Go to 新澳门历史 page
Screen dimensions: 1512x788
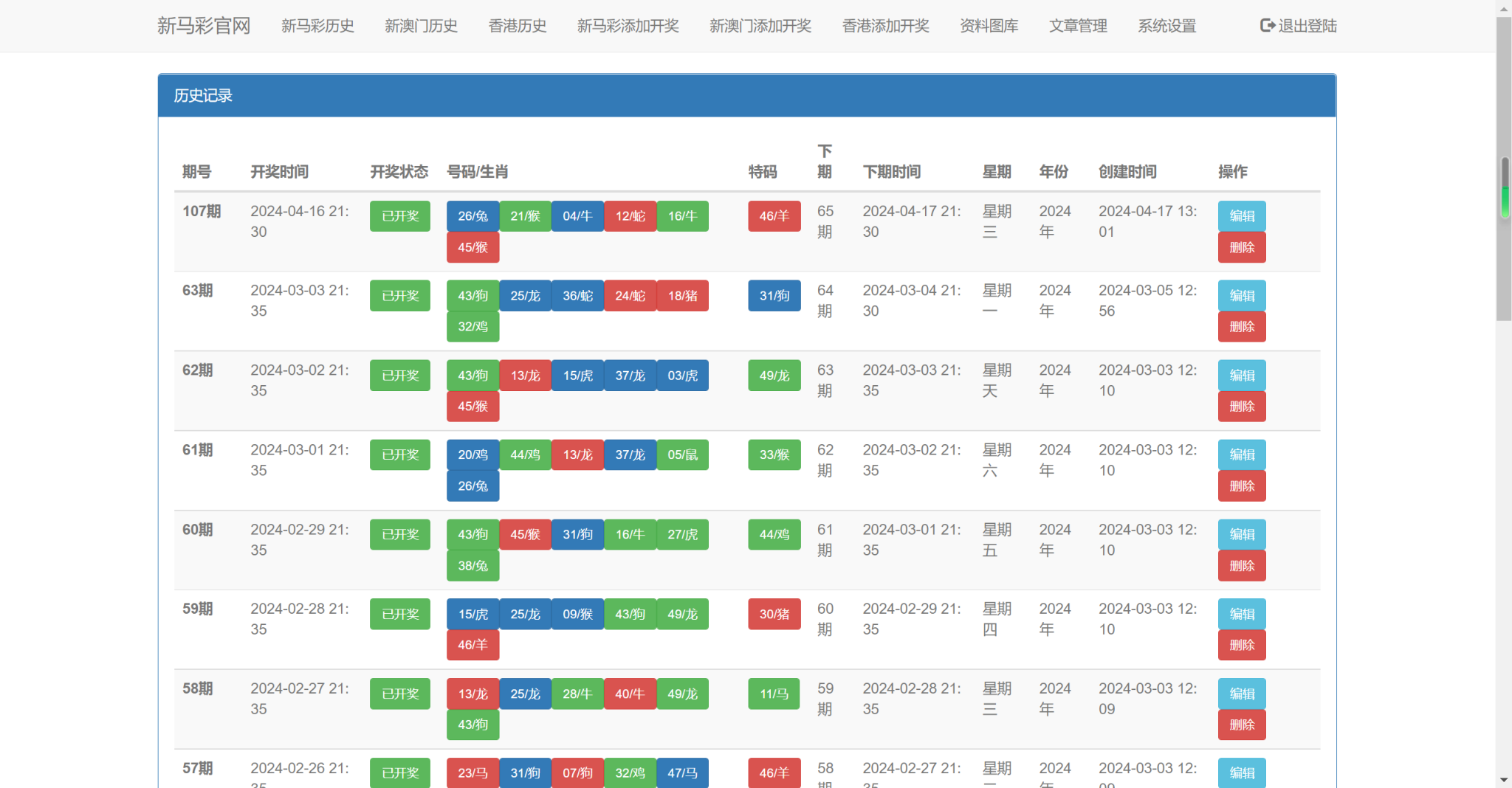421,26
